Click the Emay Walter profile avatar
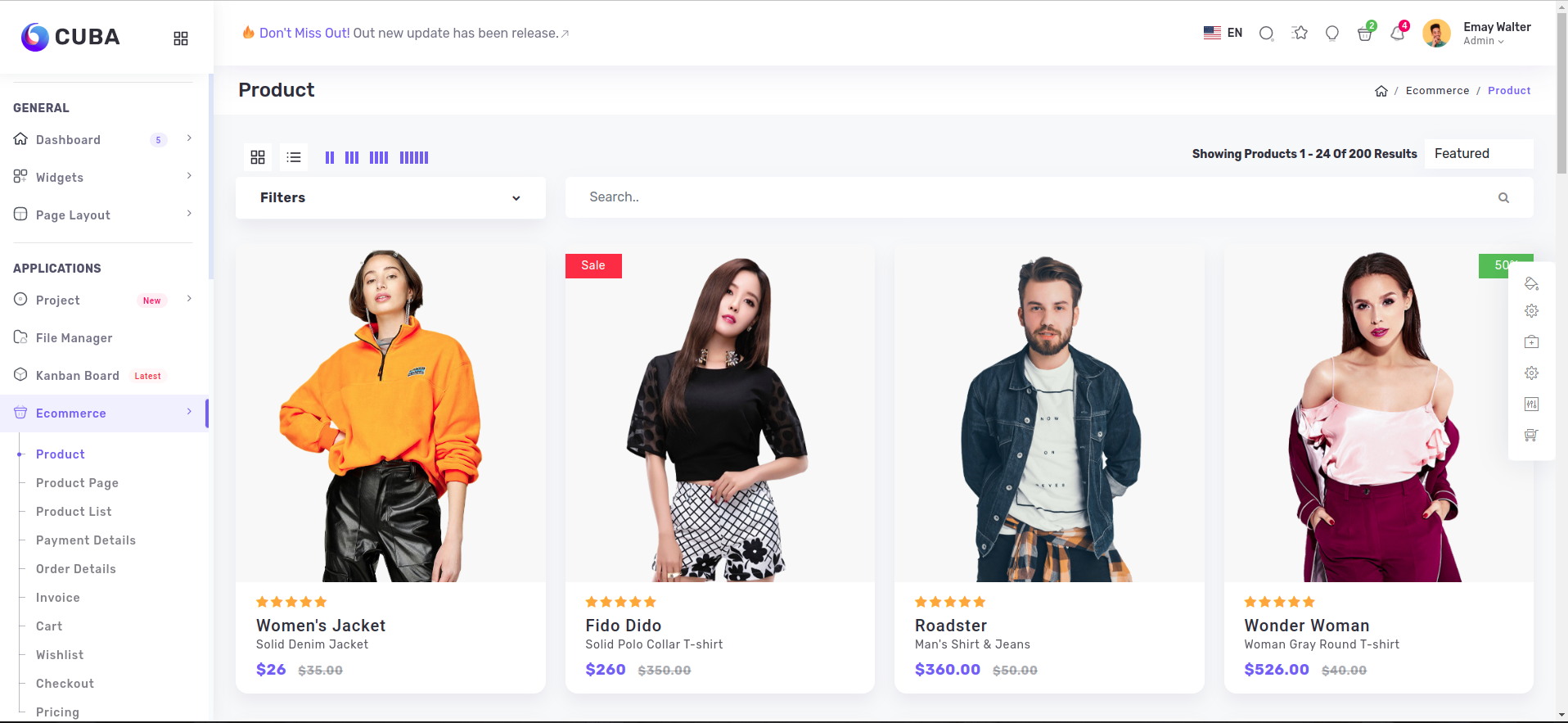Viewport: 1568px width, 723px height. click(1436, 34)
